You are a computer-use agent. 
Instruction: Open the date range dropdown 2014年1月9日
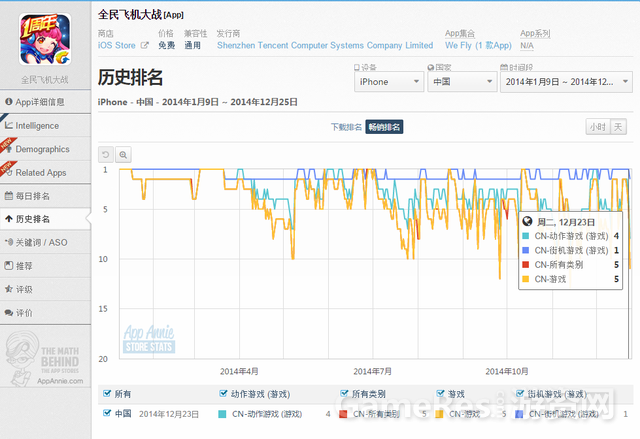pos(567,82)
